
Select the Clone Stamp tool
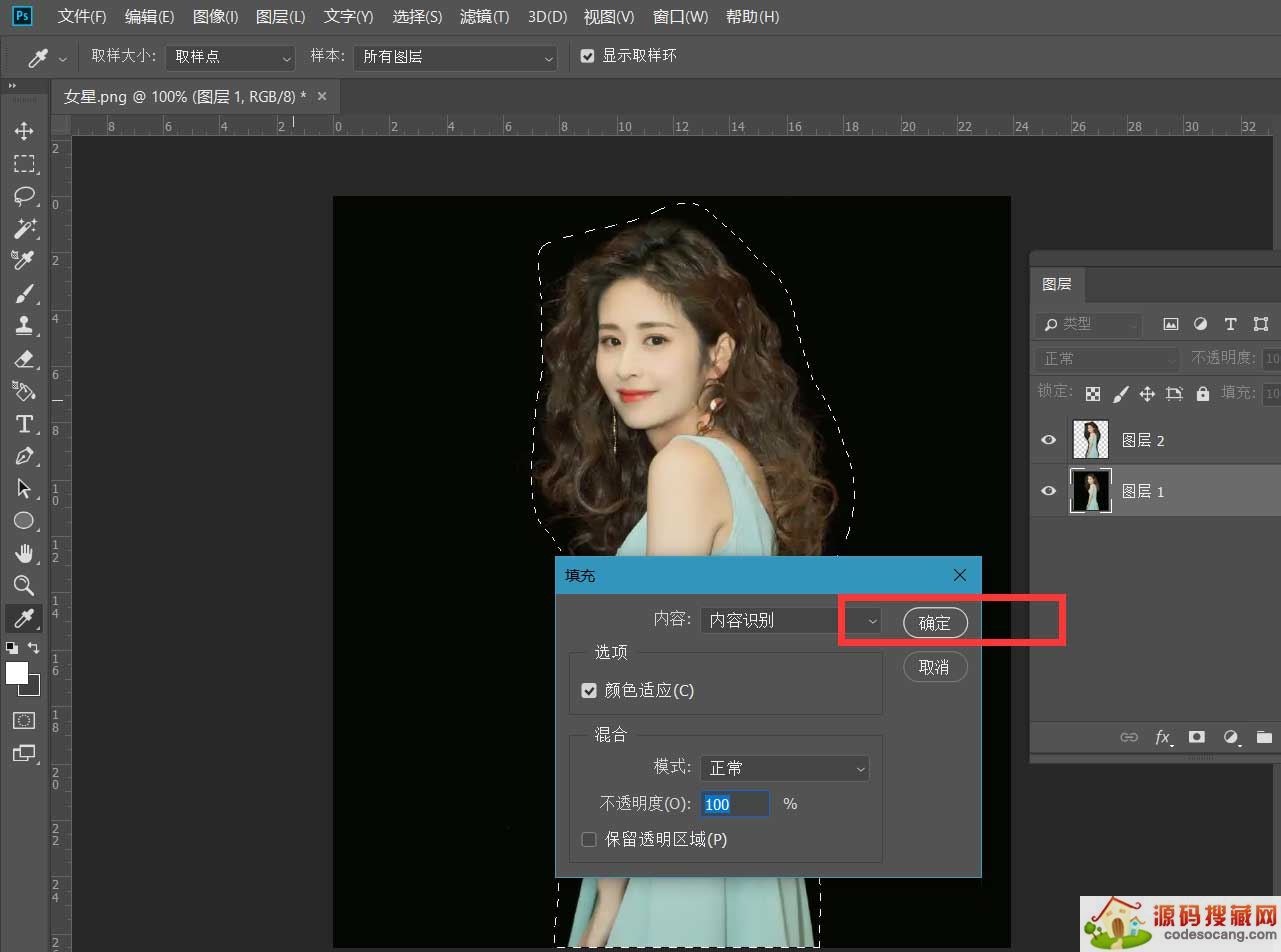[24, 325]
